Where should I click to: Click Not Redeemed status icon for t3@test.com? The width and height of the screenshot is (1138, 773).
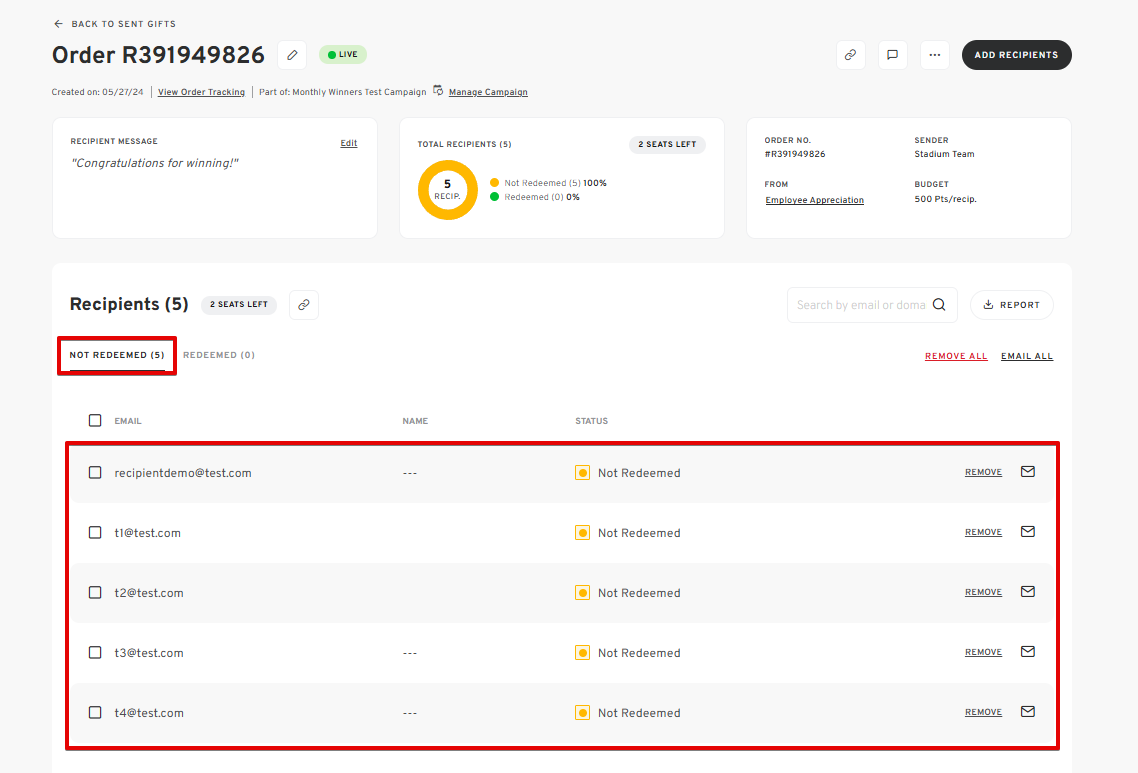tap(582, 653)
